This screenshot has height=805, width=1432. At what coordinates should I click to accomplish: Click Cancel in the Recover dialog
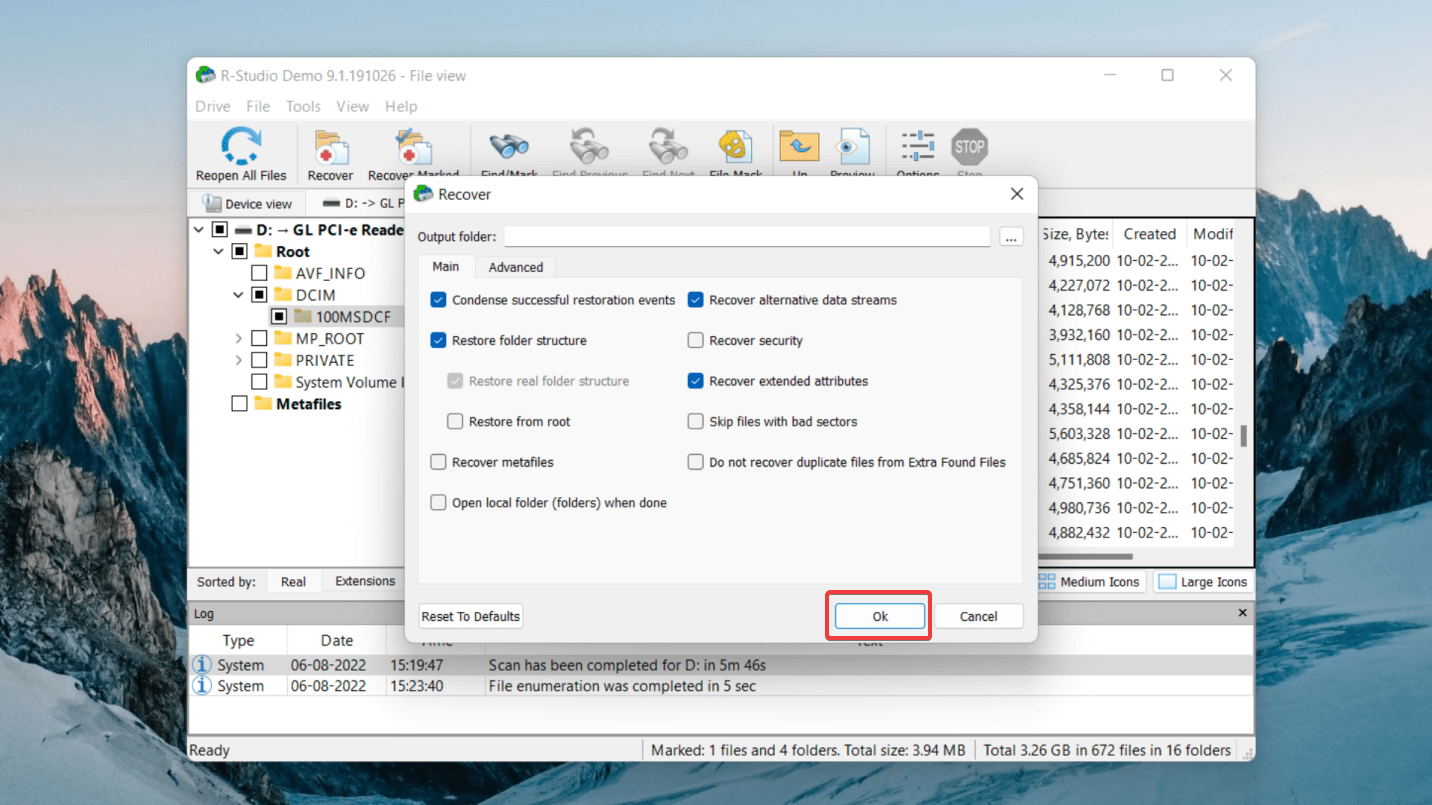click(x=978, y=616)
